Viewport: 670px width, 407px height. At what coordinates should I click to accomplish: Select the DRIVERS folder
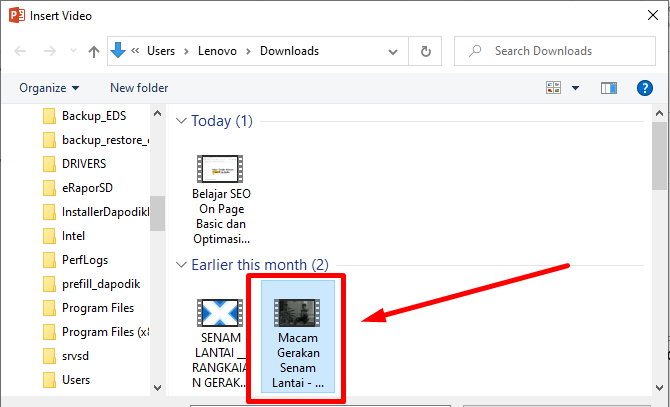tap(84, 164)
